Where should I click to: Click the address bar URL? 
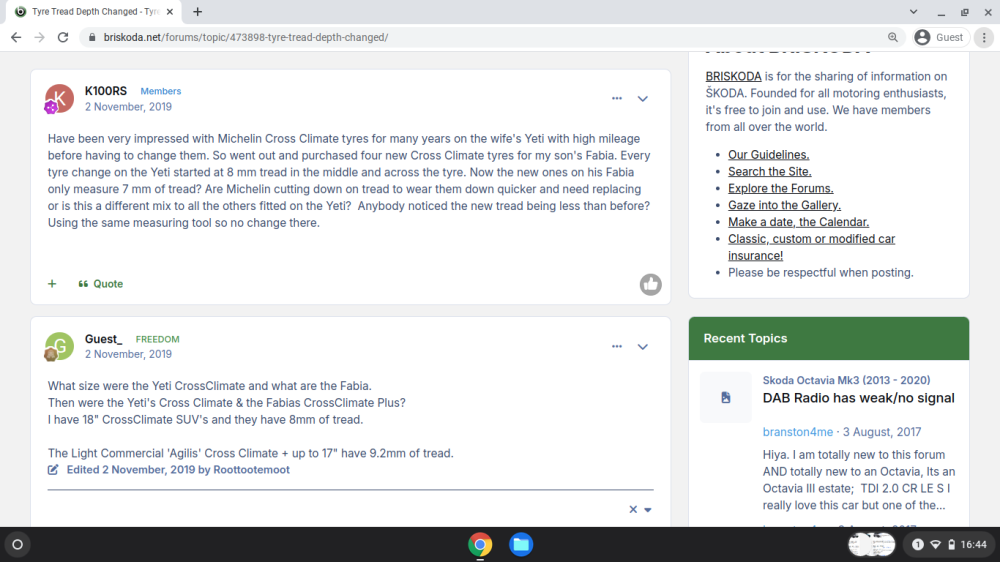(246, 37)
